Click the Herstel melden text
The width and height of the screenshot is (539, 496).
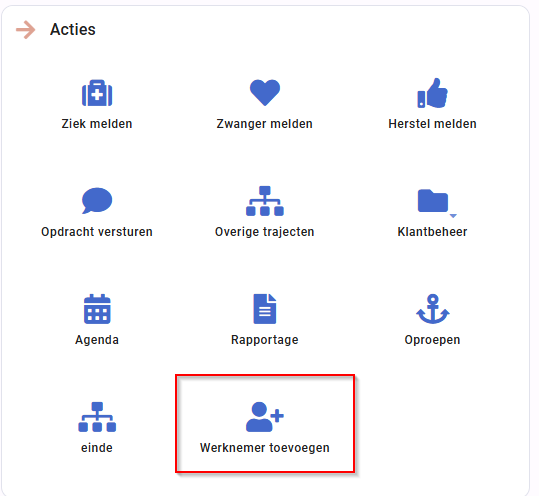(432, 124)
